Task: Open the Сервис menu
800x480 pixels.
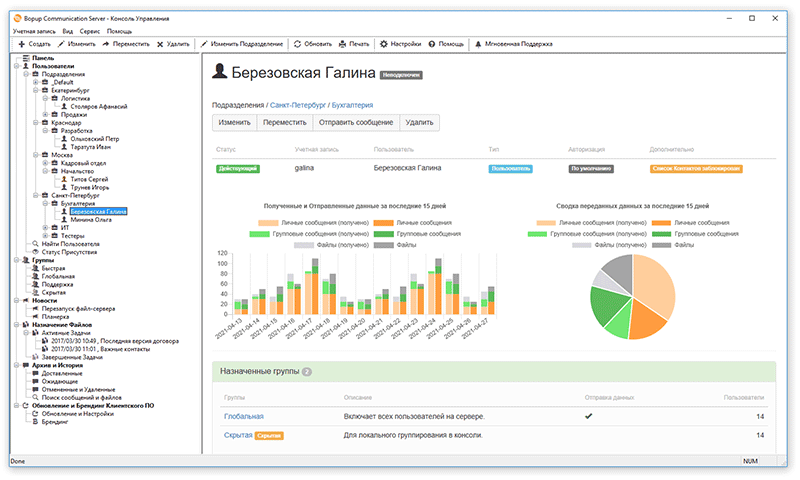Action: click(x=90, y=31)
